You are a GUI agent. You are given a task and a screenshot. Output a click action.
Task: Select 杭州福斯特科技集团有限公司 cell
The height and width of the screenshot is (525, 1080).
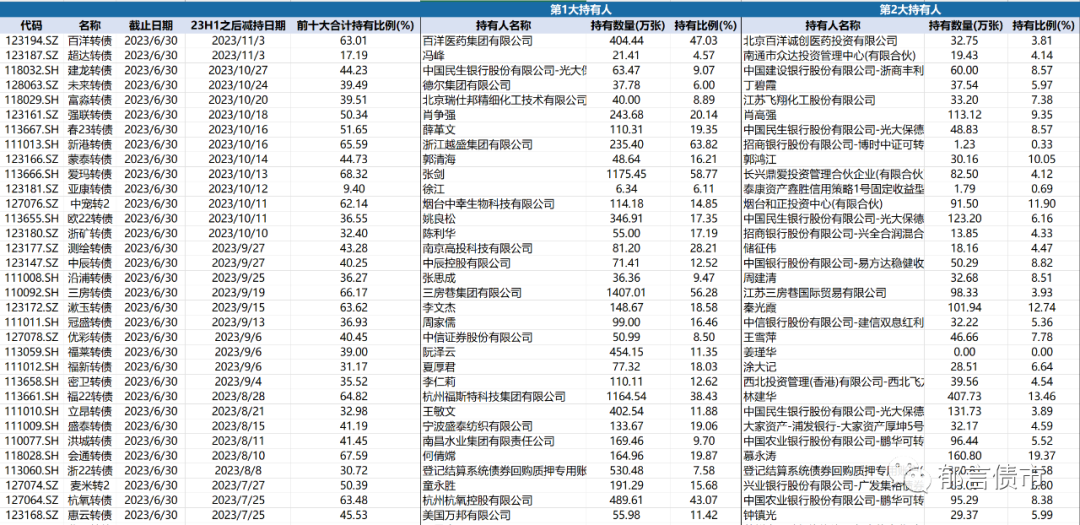(x=494, y=397)
